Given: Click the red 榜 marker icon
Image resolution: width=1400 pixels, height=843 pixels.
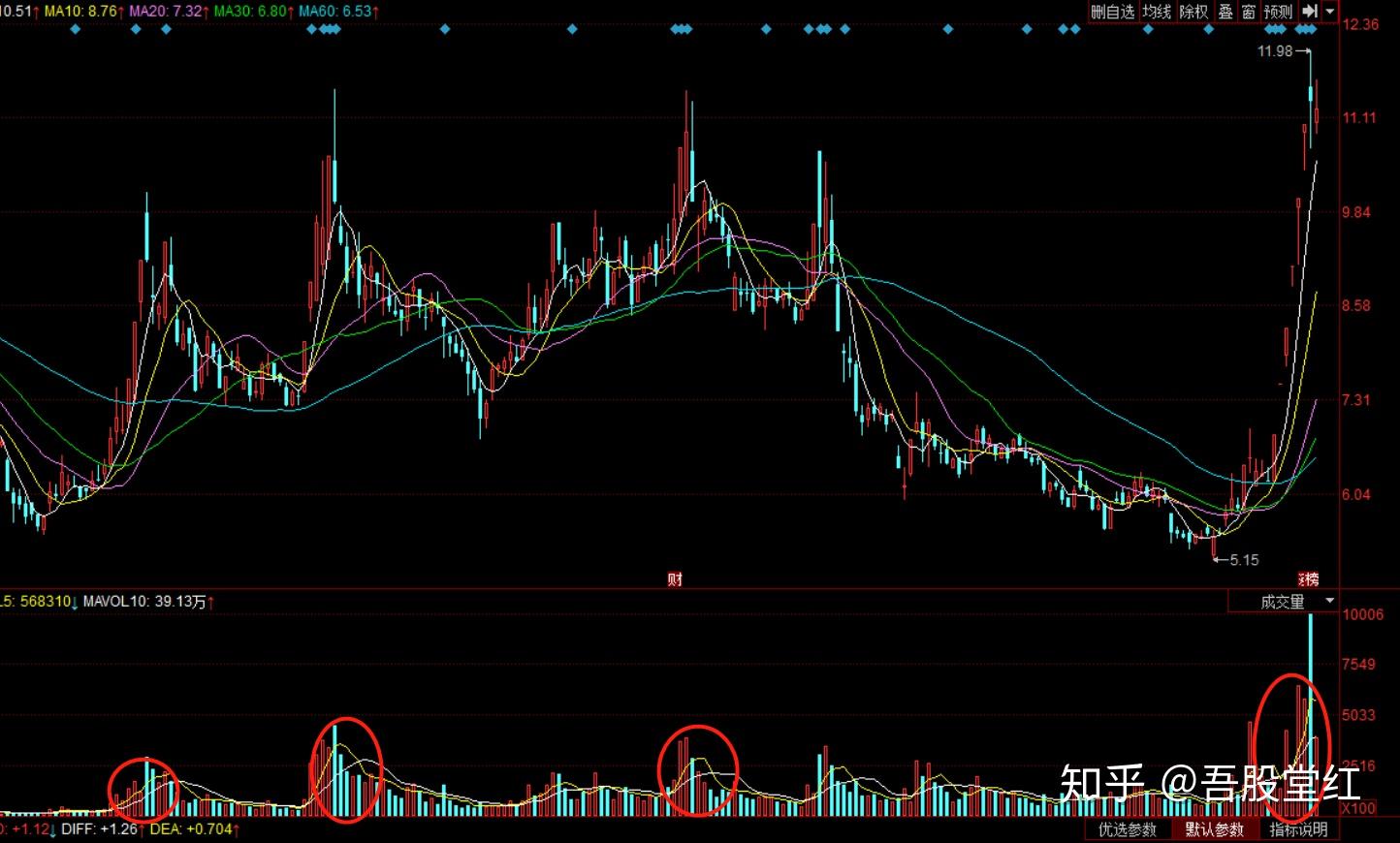Looking at the screenshot, I should [1309, 579].
